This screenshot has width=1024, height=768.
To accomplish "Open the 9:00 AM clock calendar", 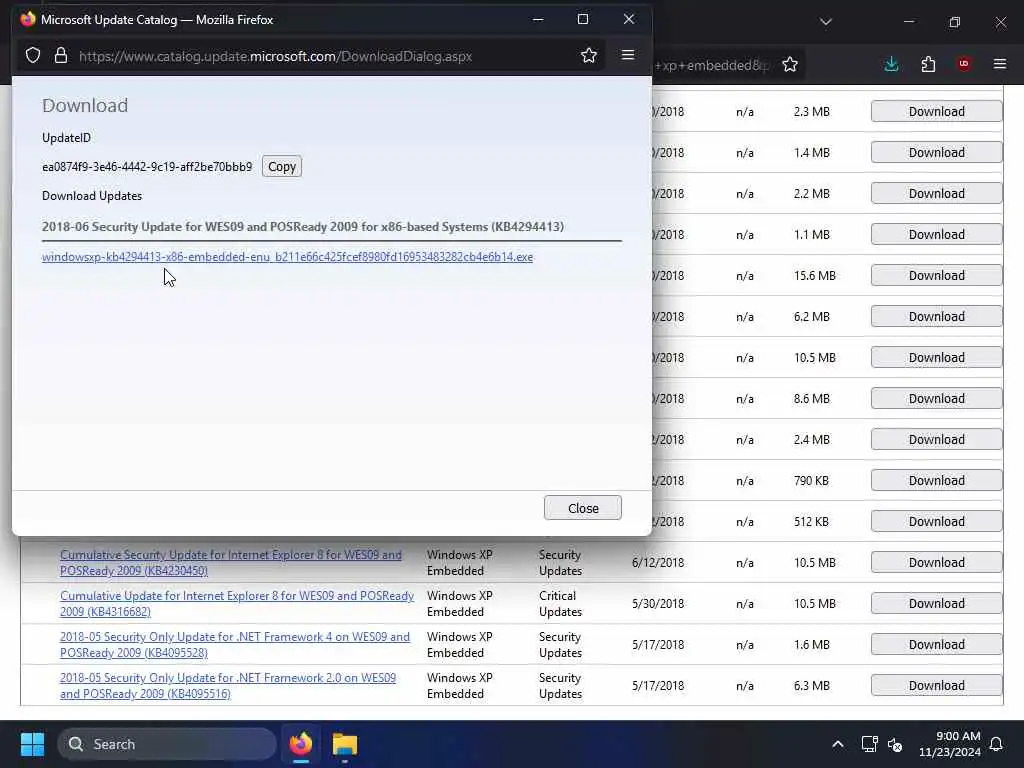I will click(950, 744).
